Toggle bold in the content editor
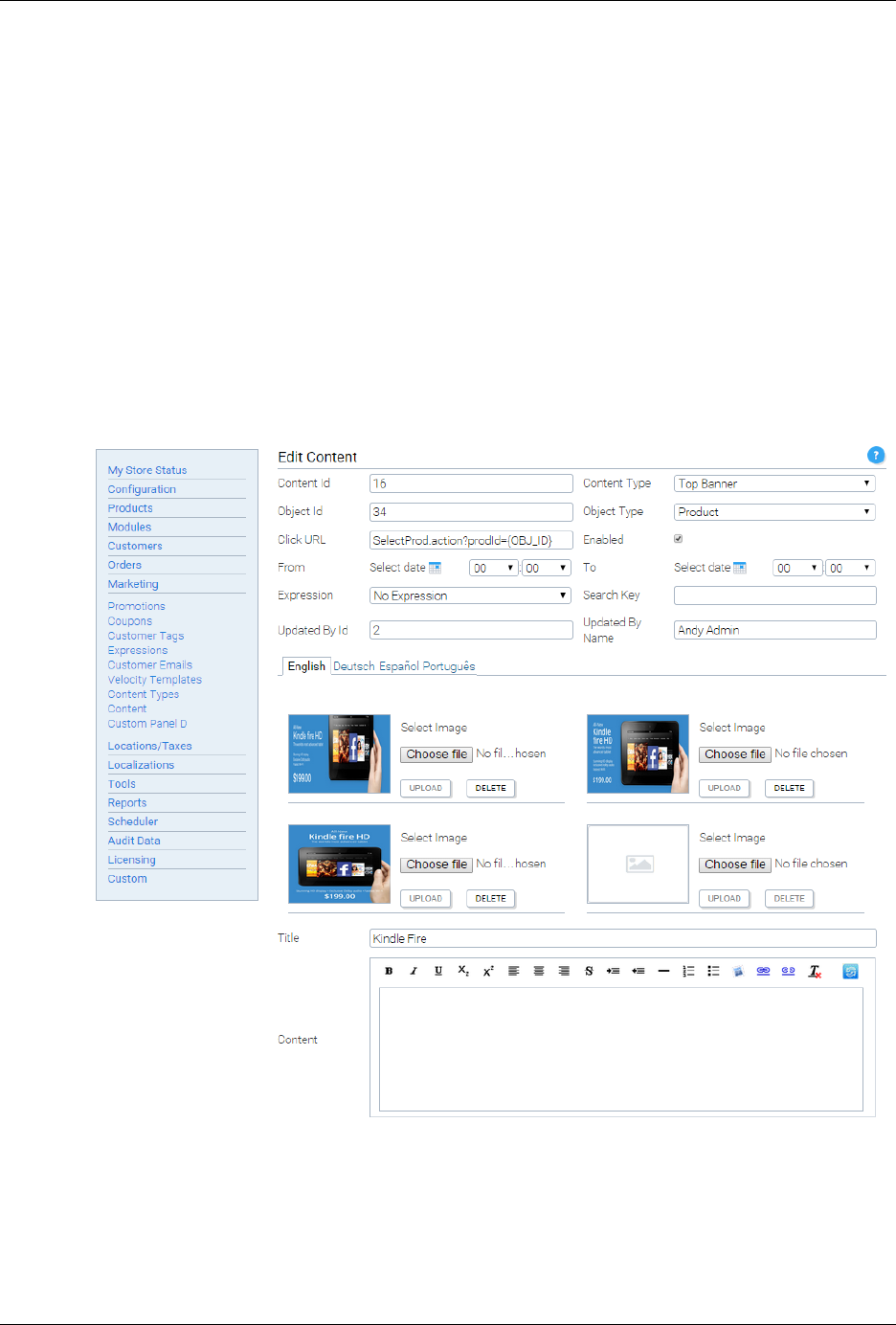The image size is (896, 1325). 389,971
